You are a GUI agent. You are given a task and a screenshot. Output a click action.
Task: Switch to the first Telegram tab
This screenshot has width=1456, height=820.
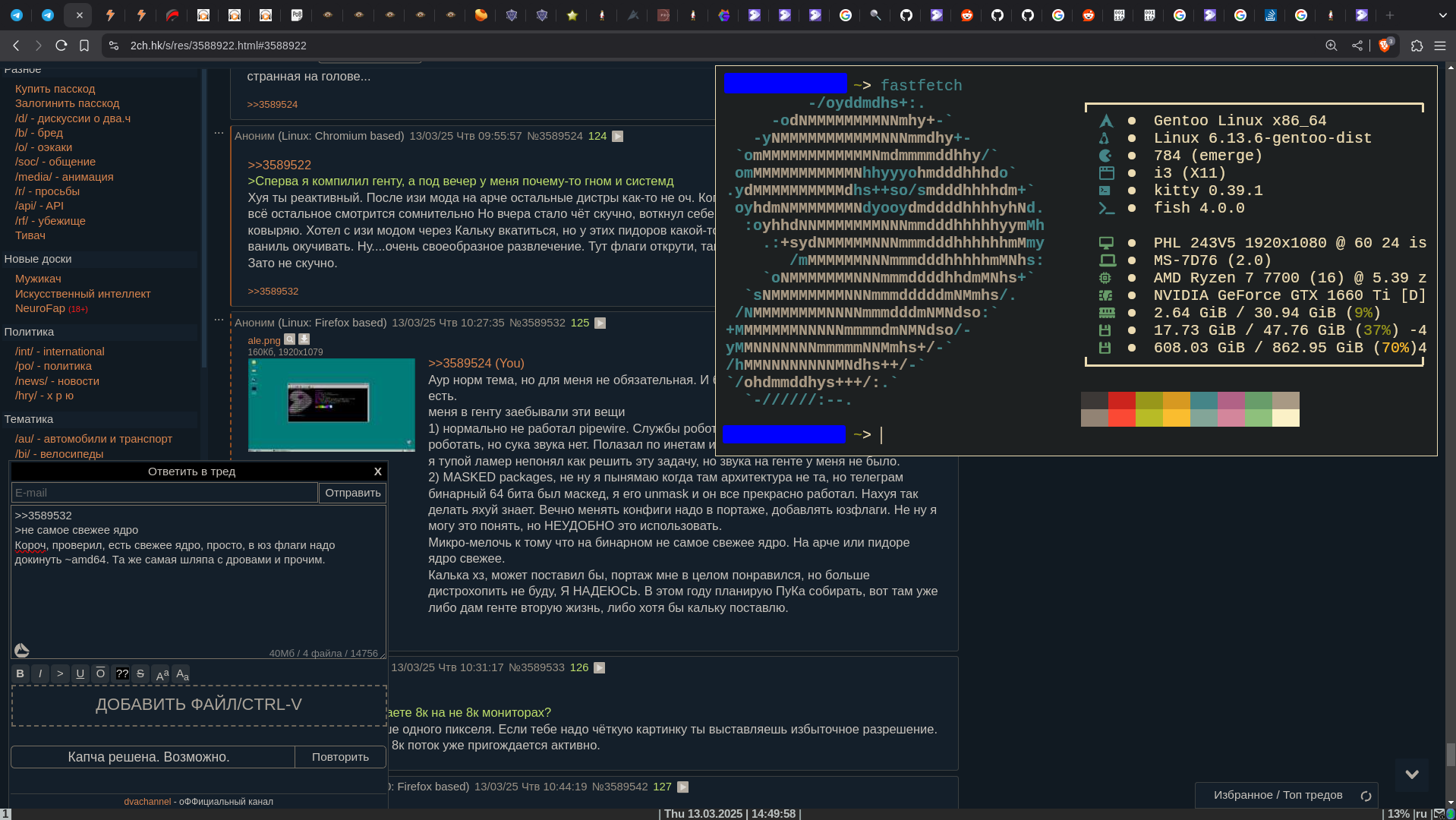(x=17, y=15)
